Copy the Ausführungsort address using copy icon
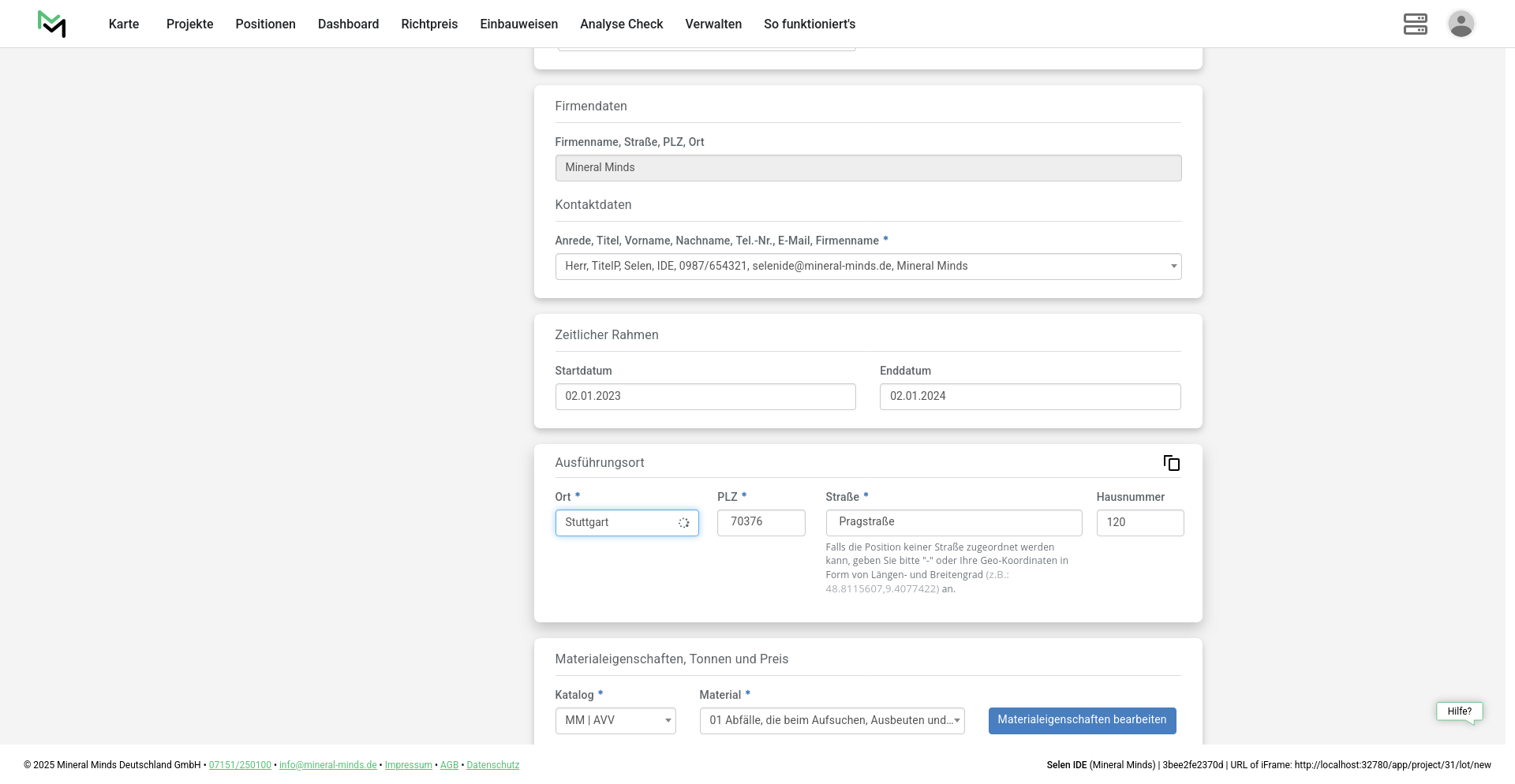 [x=1171, y=463]
